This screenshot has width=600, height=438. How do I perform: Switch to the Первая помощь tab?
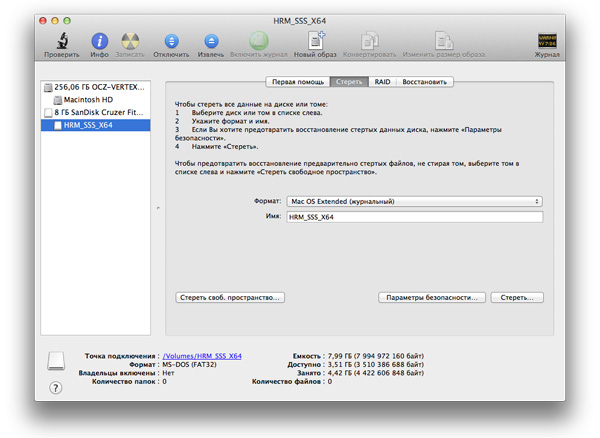[297, 81]
